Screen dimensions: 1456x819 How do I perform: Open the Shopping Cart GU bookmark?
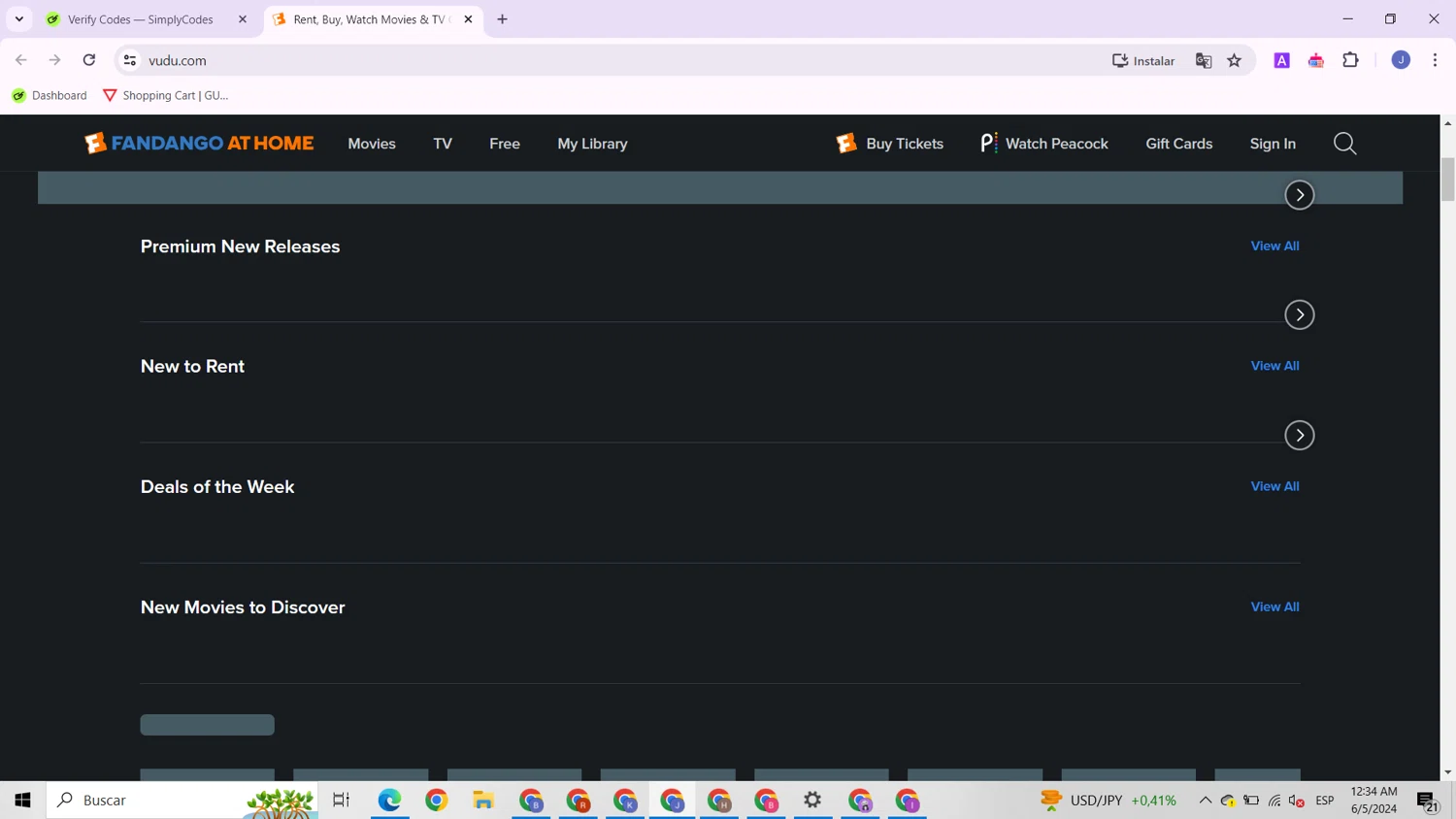[166, 95]
